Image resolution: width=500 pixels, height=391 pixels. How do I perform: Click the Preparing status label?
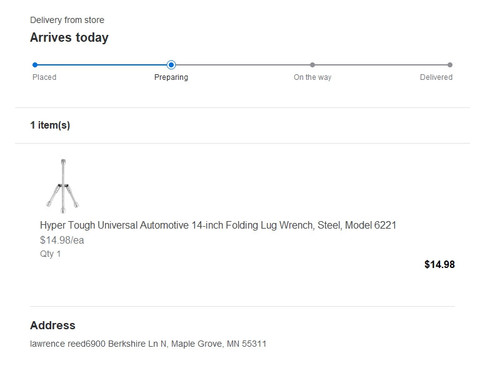click(x=171, y=77)
